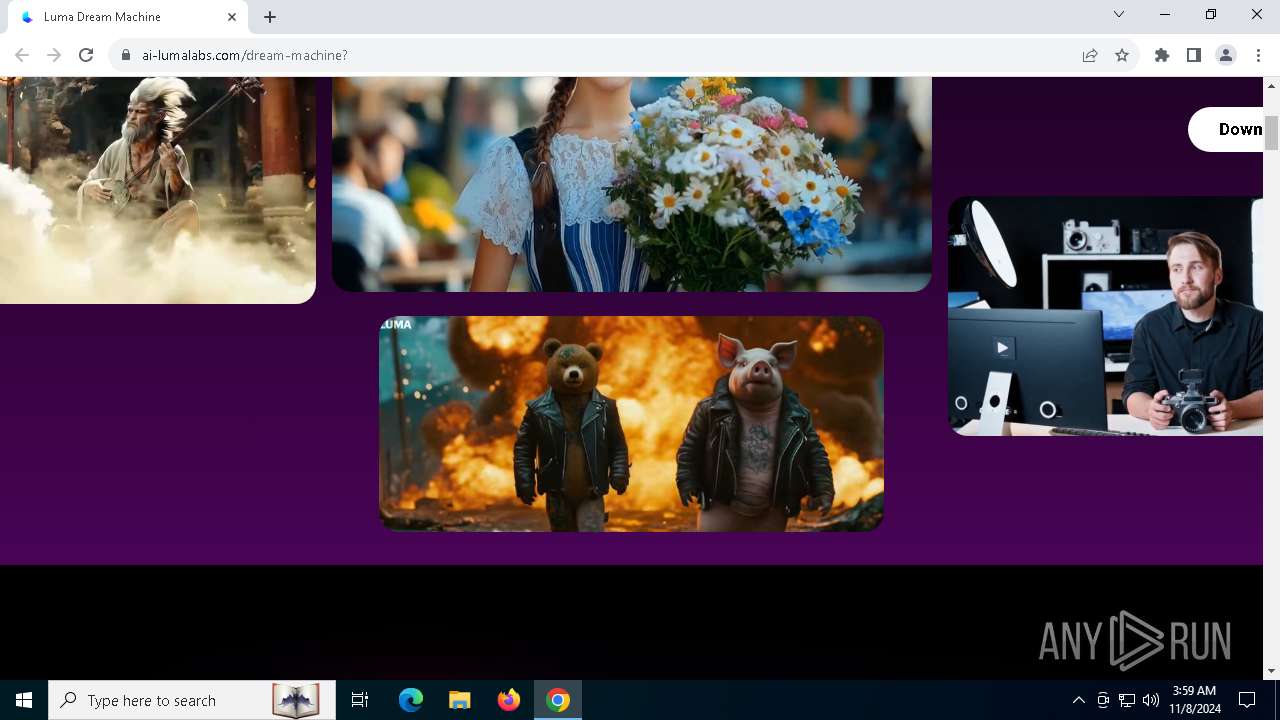Viewport: 1280px width, 720px height.
Task: Open photographer with camera video thumbnail
Action: pos(1106,316)
